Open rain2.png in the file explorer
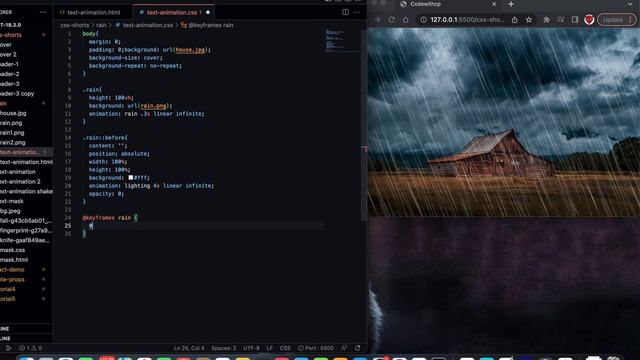Viewport: 640px width, 360px height. [13, 142]
